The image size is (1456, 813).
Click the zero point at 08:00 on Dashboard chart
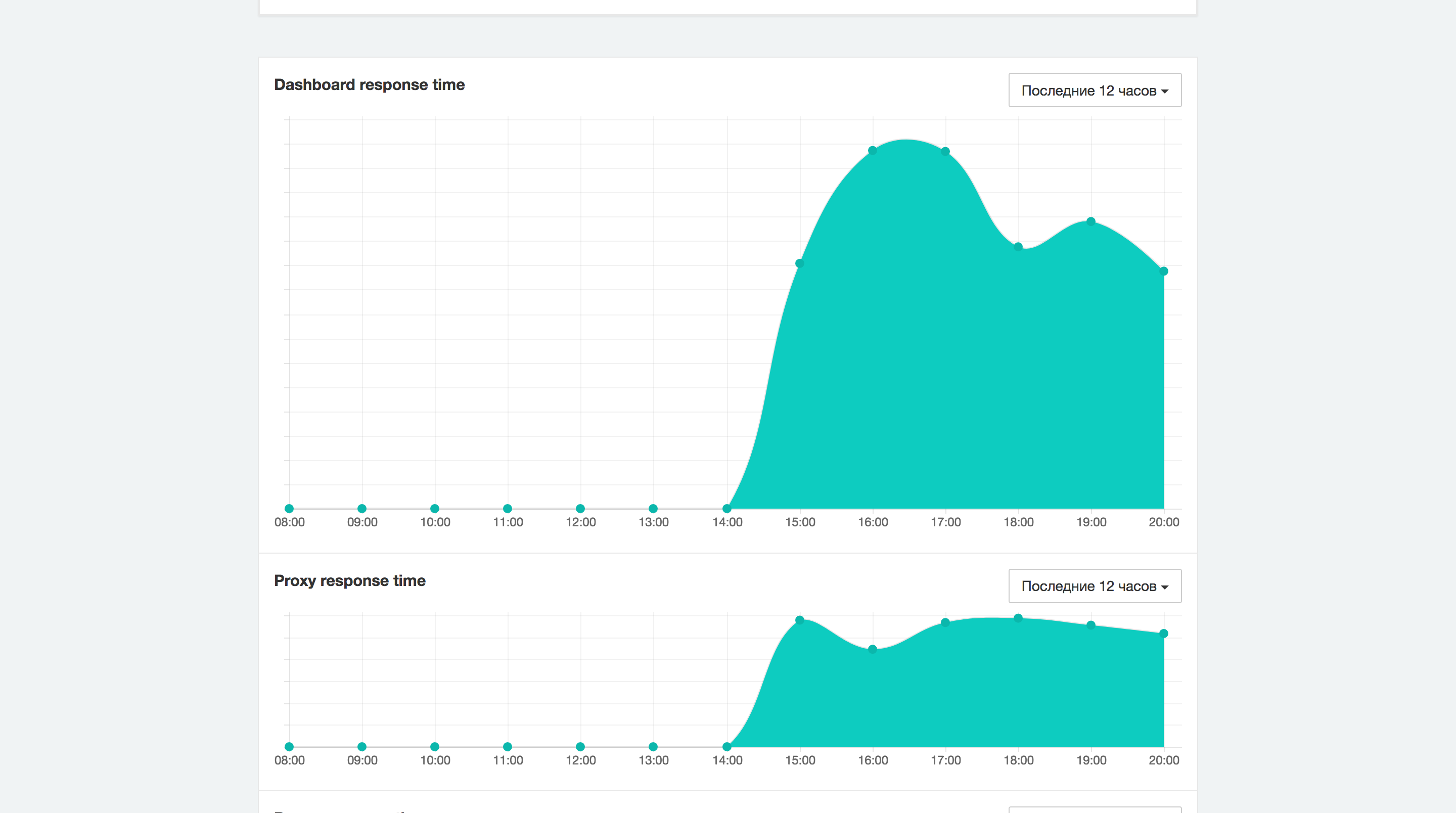289,508
